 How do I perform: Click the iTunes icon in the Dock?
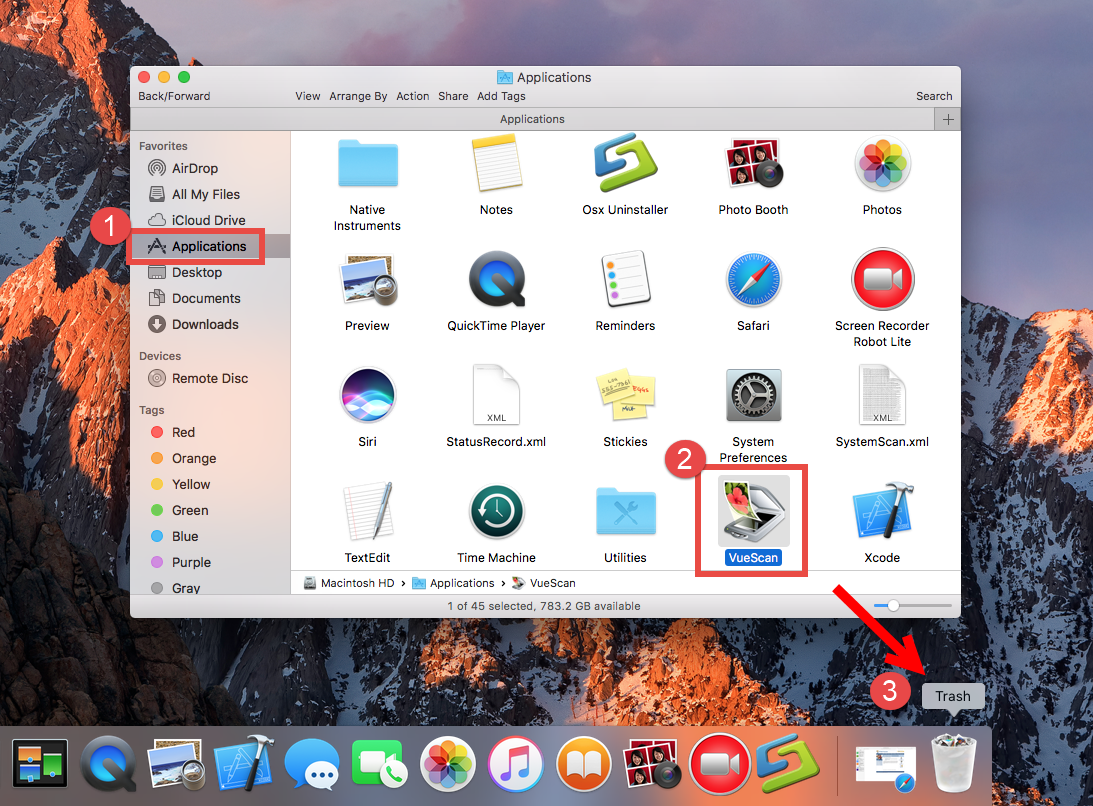point(515,766)
